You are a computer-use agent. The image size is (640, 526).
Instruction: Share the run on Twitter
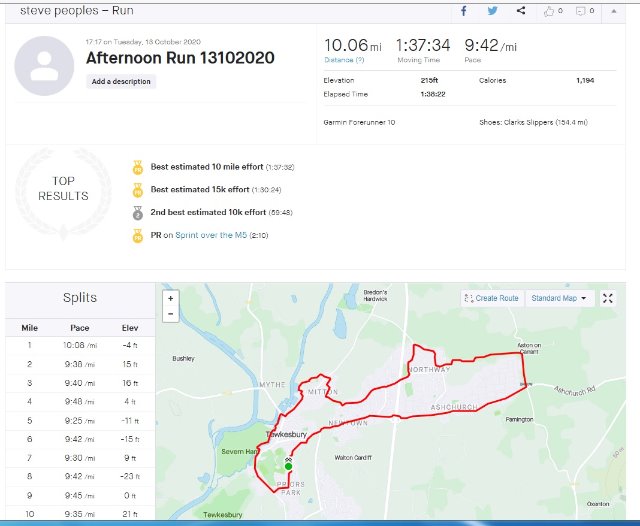tap(492, 11)
